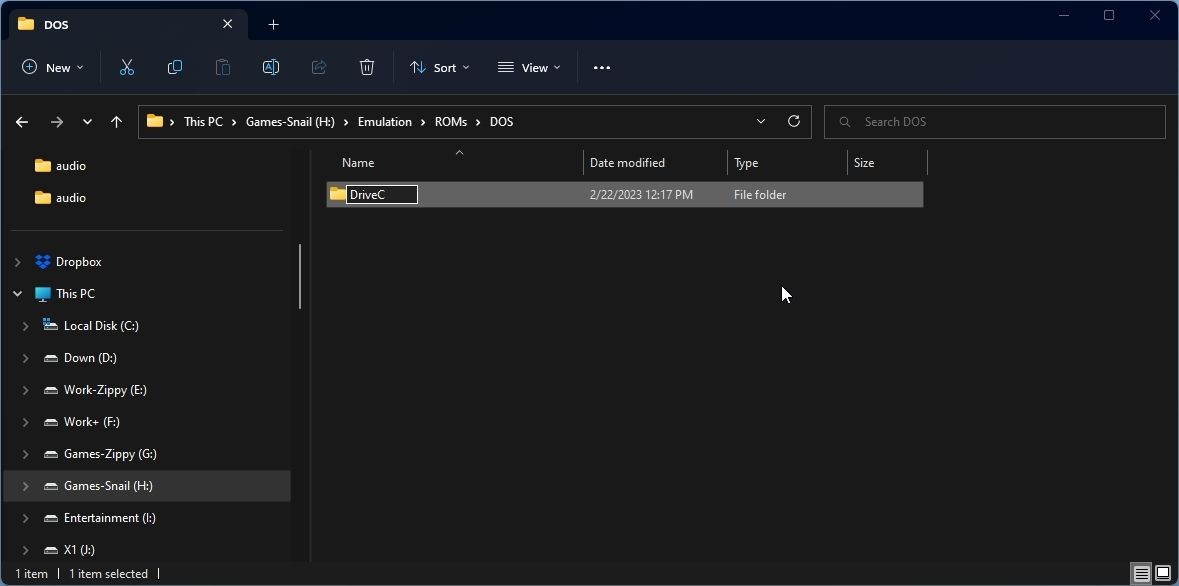Open the View dropdown menu
This screenshot has height=586, width=1179.
click(x=529, y=67)
